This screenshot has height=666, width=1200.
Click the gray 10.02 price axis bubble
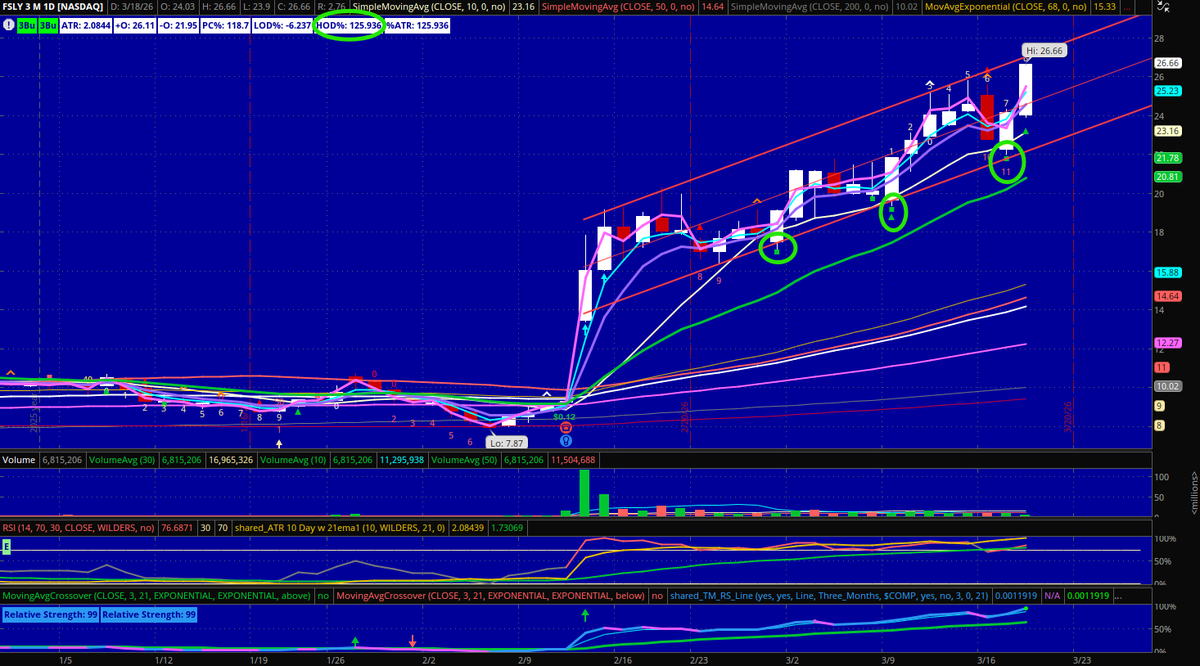pyautogui.click(x=1168, y=387)
